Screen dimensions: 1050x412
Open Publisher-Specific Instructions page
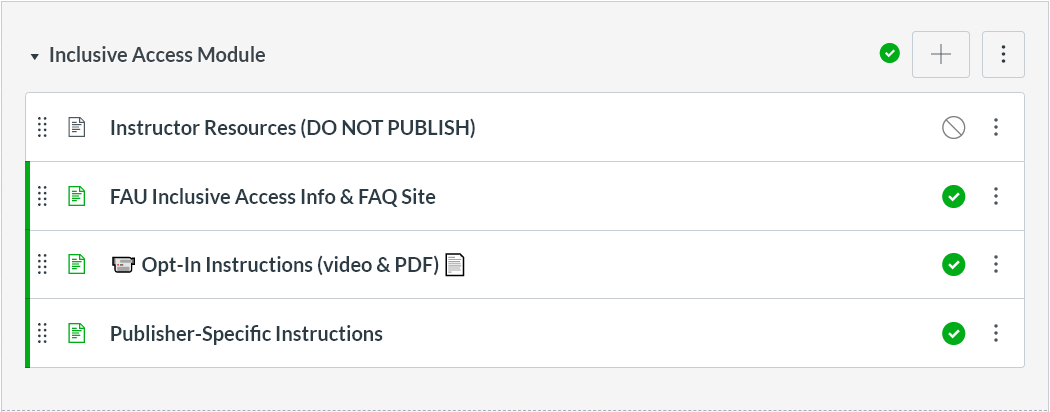click(x=246, y=333)
